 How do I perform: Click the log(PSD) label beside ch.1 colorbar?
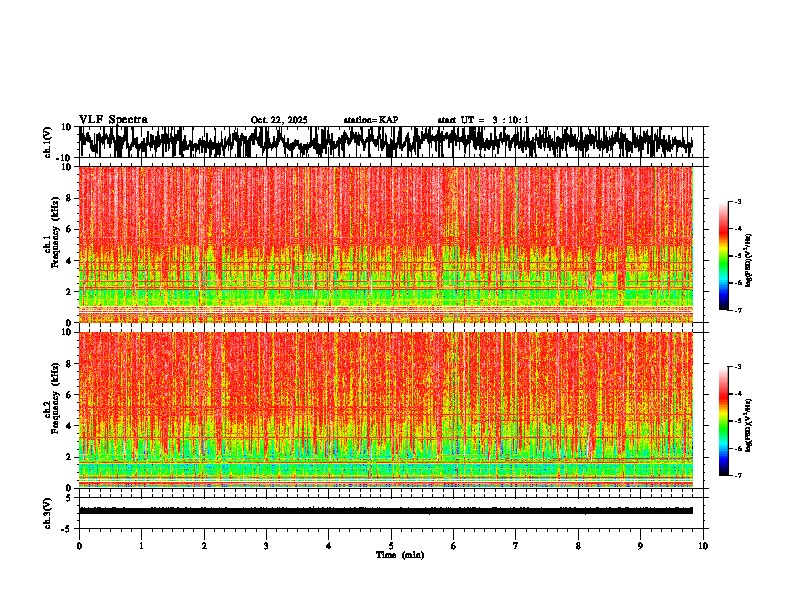(x=750, y=260)
